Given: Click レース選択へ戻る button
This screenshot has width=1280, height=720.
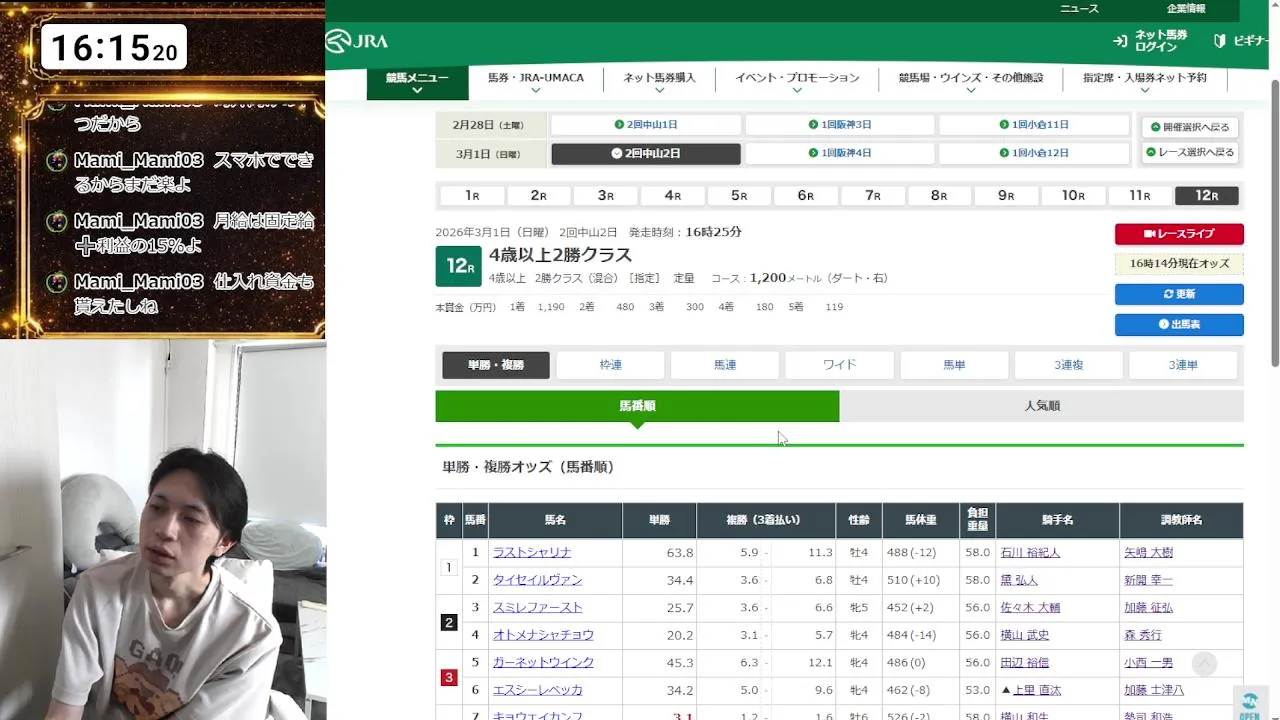Looking at the screenshot, I should pos(1190,153).
